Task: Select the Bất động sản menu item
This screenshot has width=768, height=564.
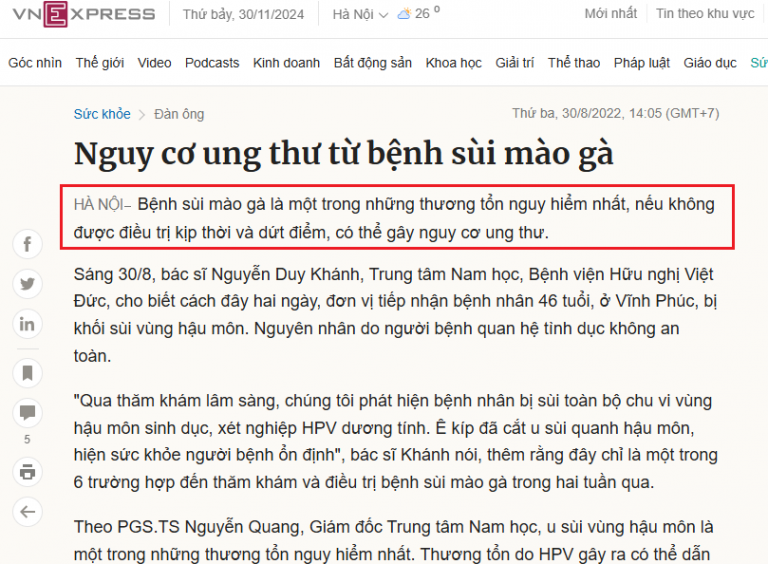Action: (x=372, y=63)
